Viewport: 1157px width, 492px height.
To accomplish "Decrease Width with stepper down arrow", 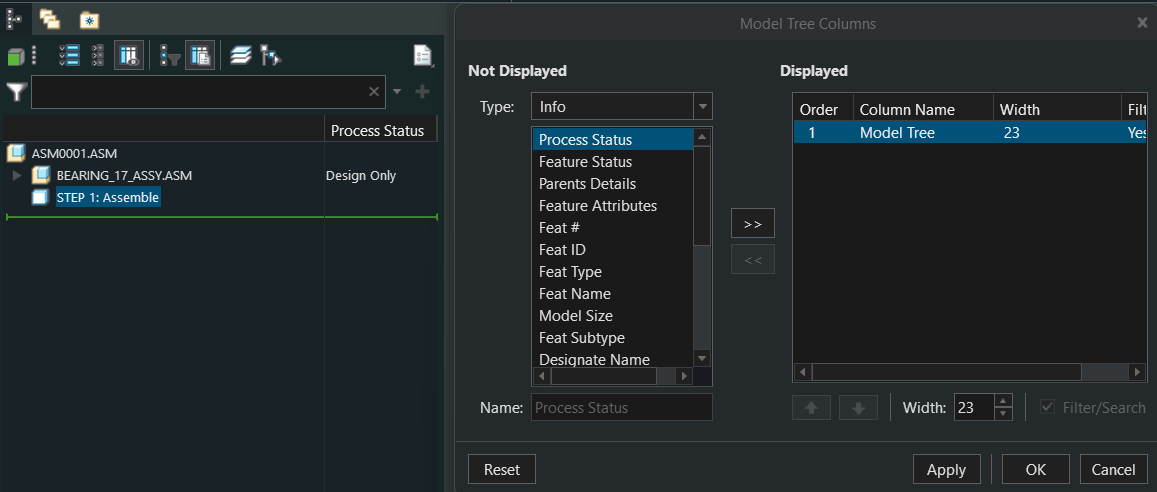I will pyautogui.click(x=1004, y=414).
